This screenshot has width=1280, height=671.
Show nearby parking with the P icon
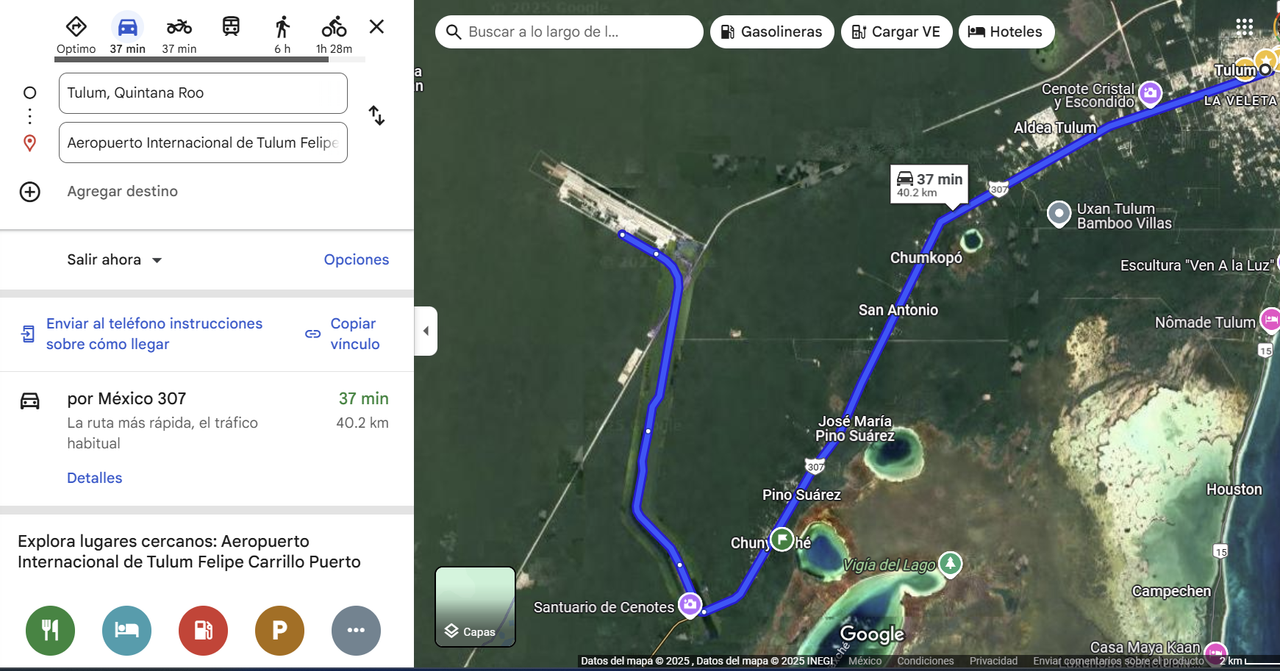point(280,630)
